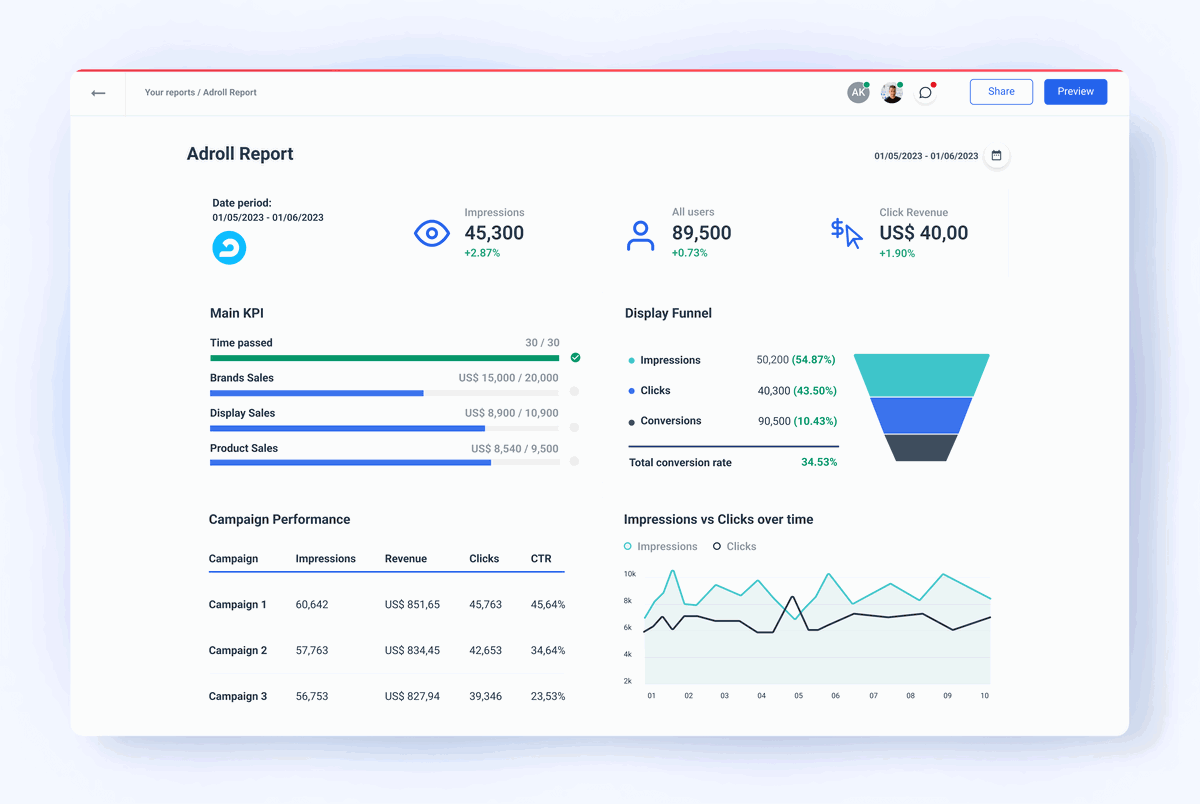The height and width of the screenshot is (804, 1200).
Task: Click the circular refresh icon beside Date period
Action: (228, 248)
